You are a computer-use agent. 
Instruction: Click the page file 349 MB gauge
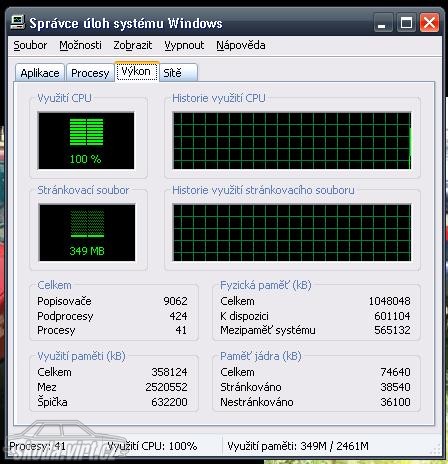click(87, 233)
